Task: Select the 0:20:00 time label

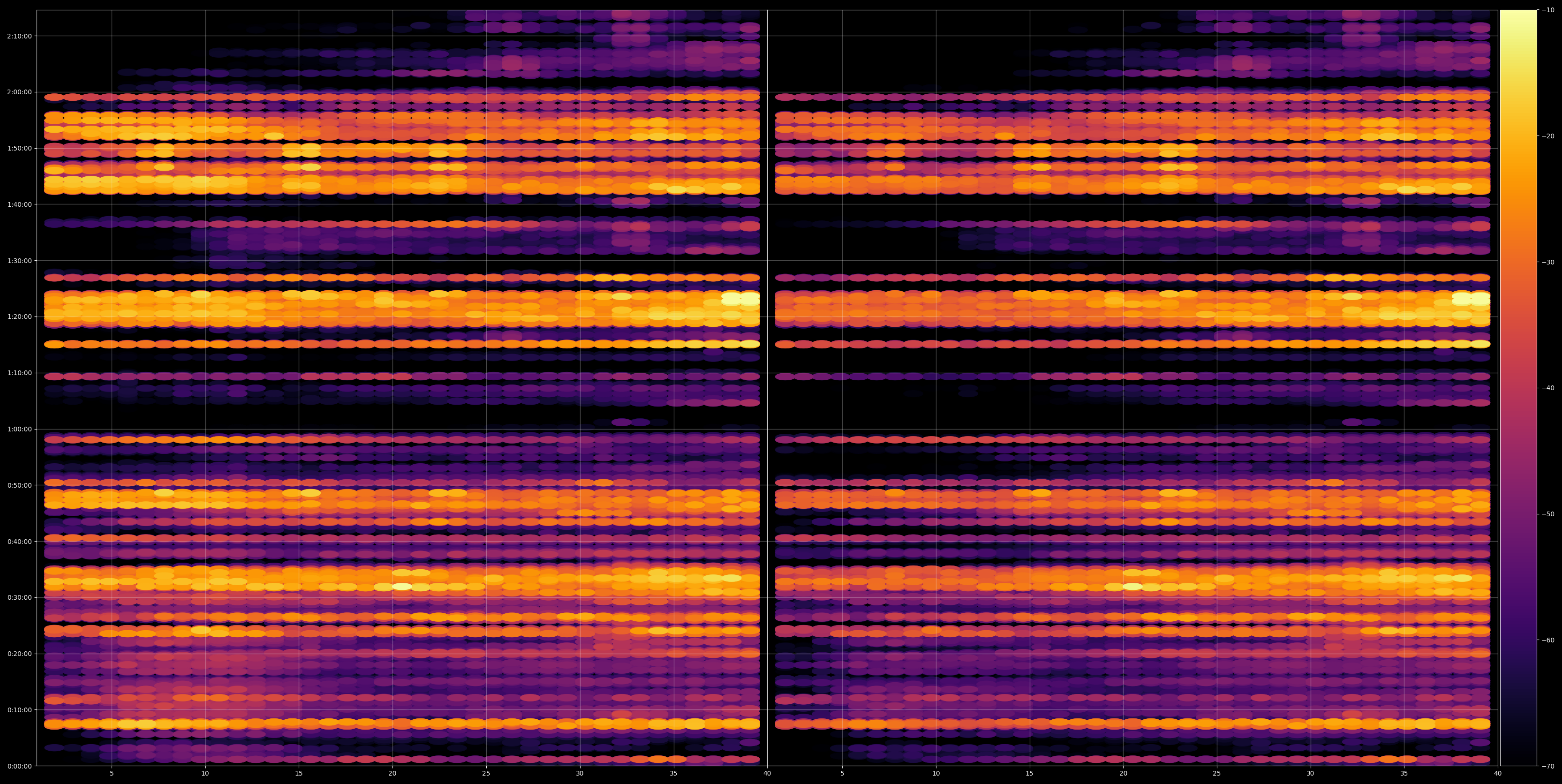Action: [x=19, y=654]
